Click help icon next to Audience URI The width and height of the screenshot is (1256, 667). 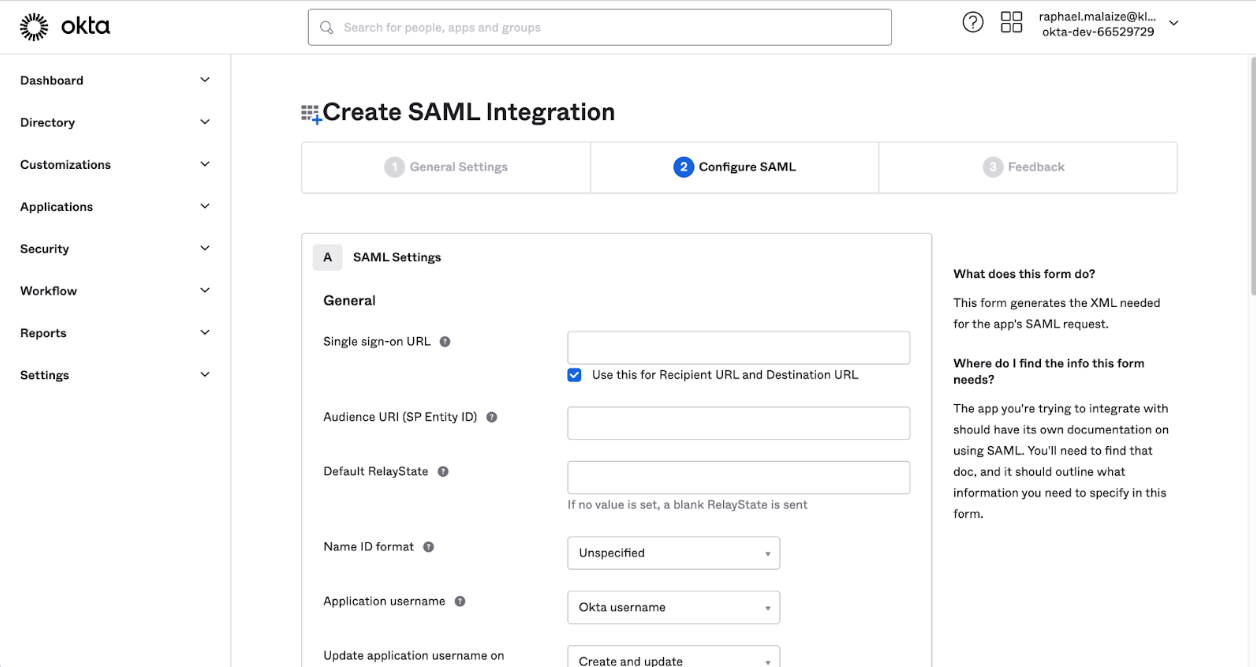click(x=492, y=417)
